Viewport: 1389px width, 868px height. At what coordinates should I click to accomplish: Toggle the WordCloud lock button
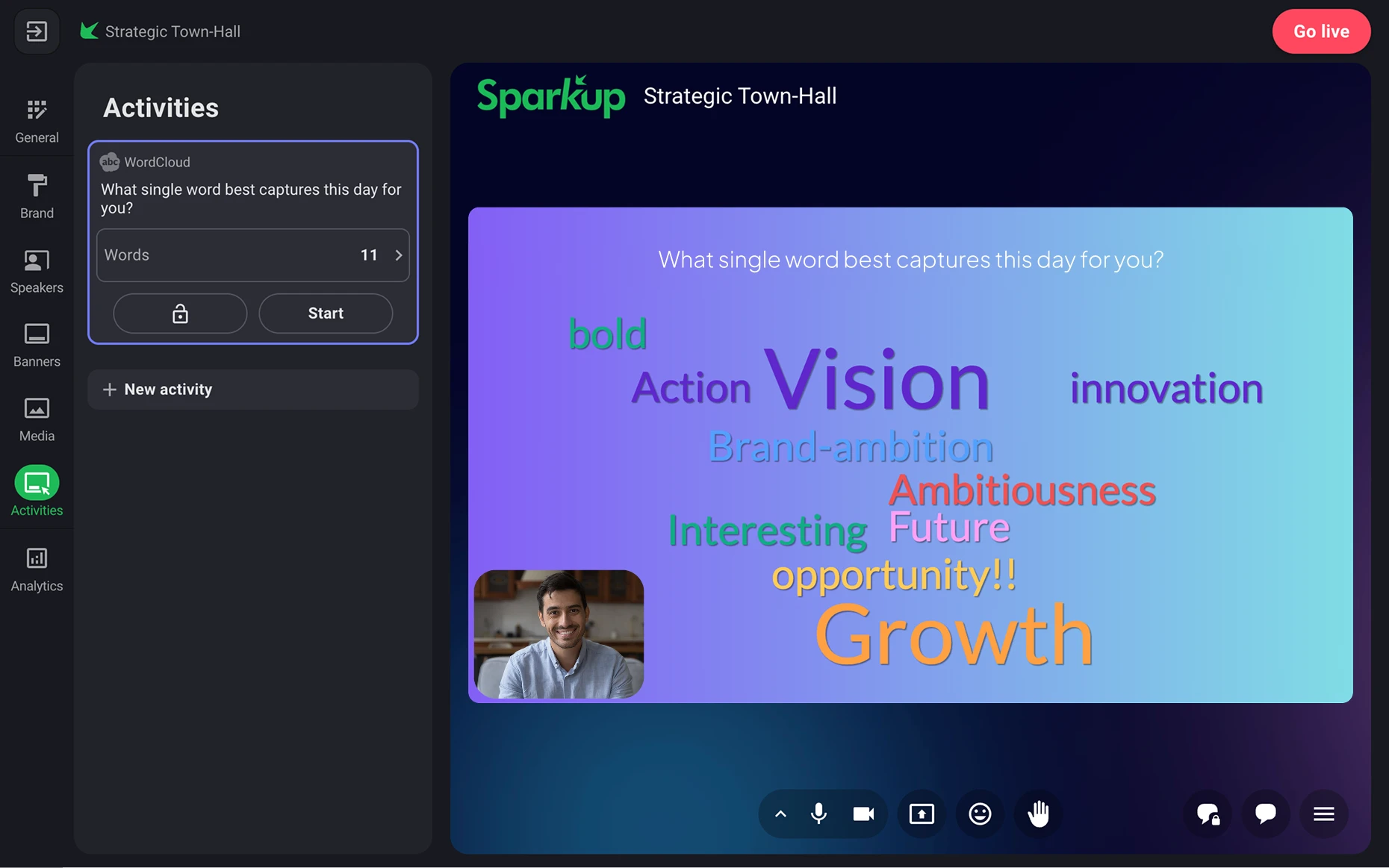180,313
